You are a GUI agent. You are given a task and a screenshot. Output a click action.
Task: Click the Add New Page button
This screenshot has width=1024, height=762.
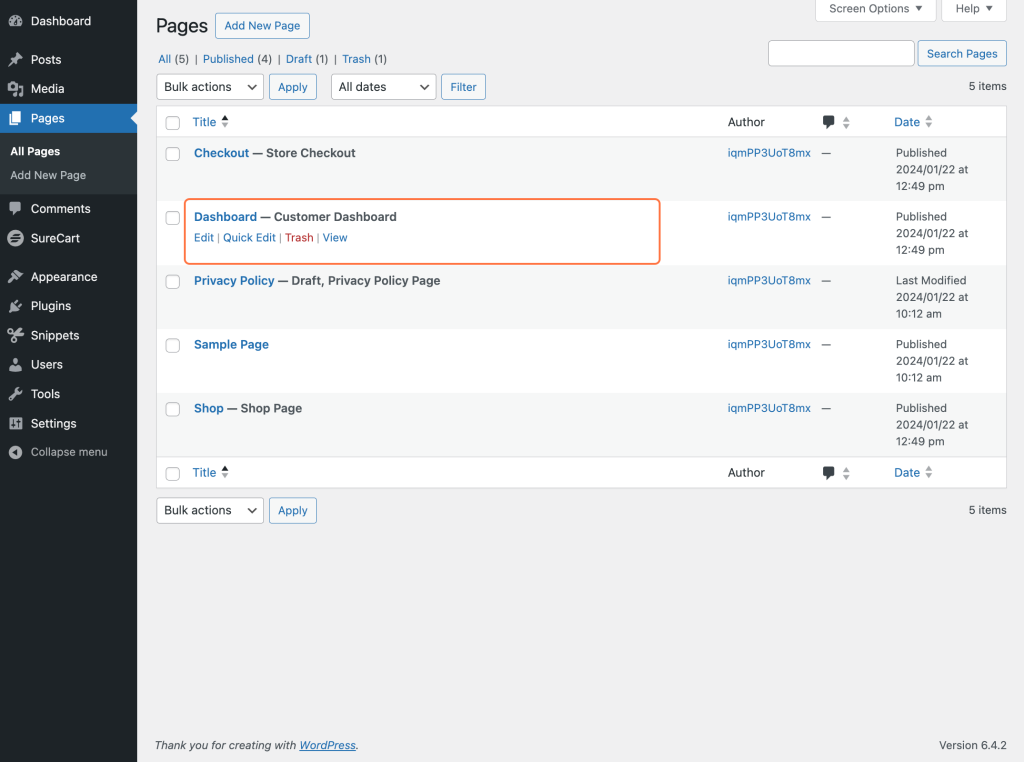click(262, 25)
